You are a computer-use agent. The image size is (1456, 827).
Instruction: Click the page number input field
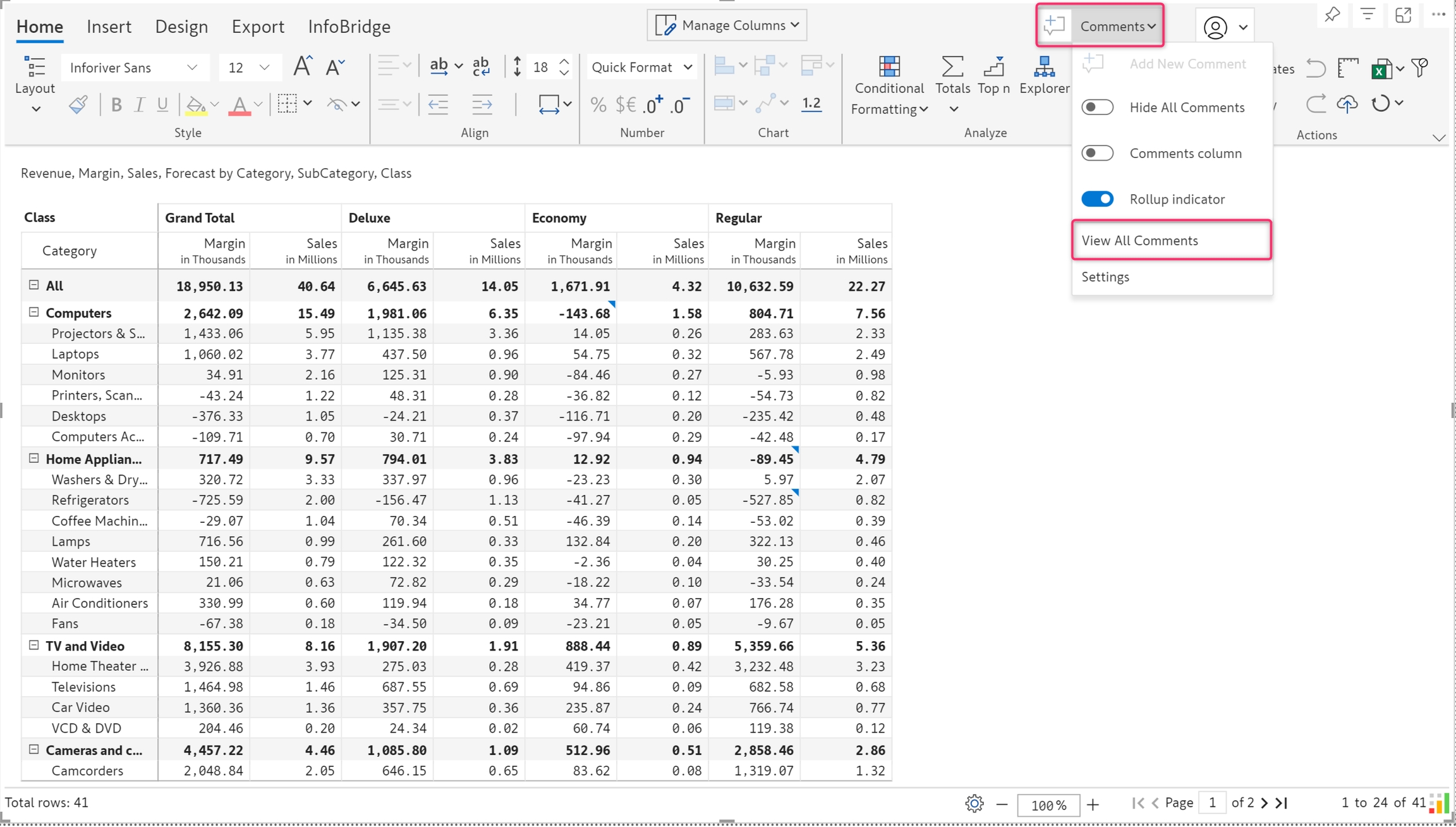click(1211, 803)
